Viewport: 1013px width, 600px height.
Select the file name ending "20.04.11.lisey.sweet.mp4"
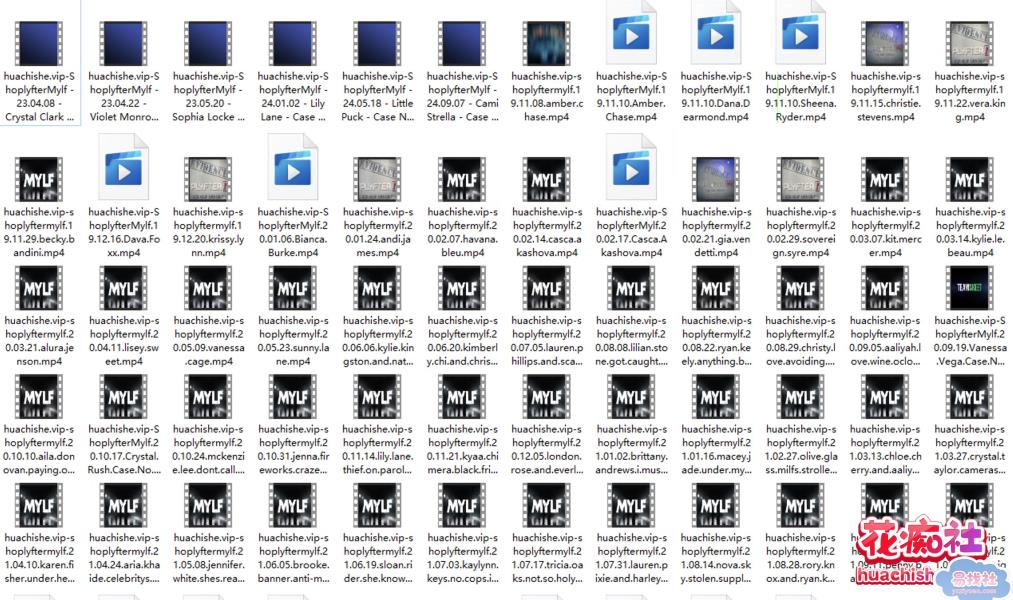(x=123, y=341)
